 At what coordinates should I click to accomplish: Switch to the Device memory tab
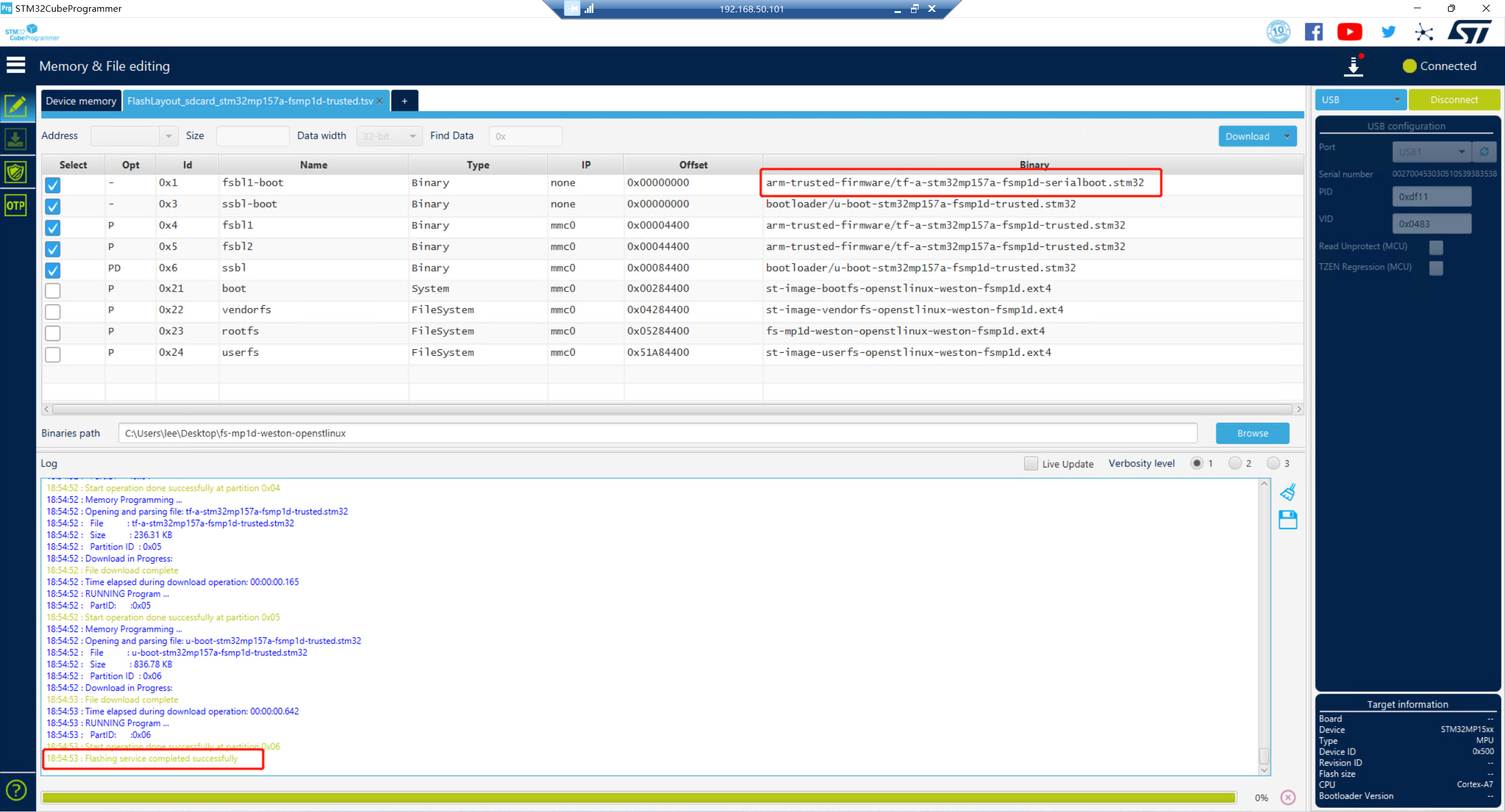(x=81, y=101)
